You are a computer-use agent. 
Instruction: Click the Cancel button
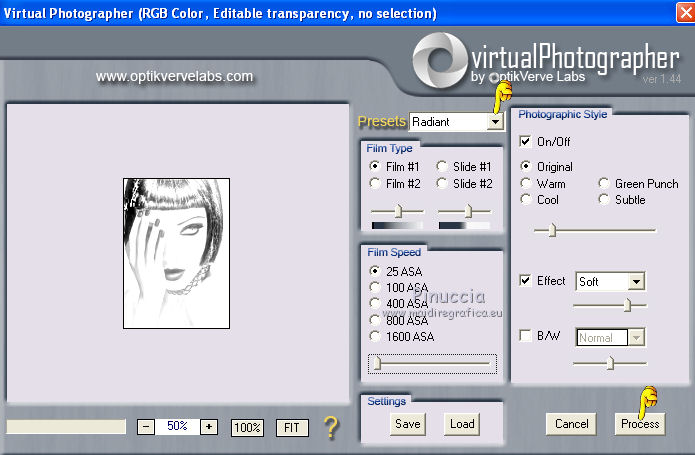(571, 424)
